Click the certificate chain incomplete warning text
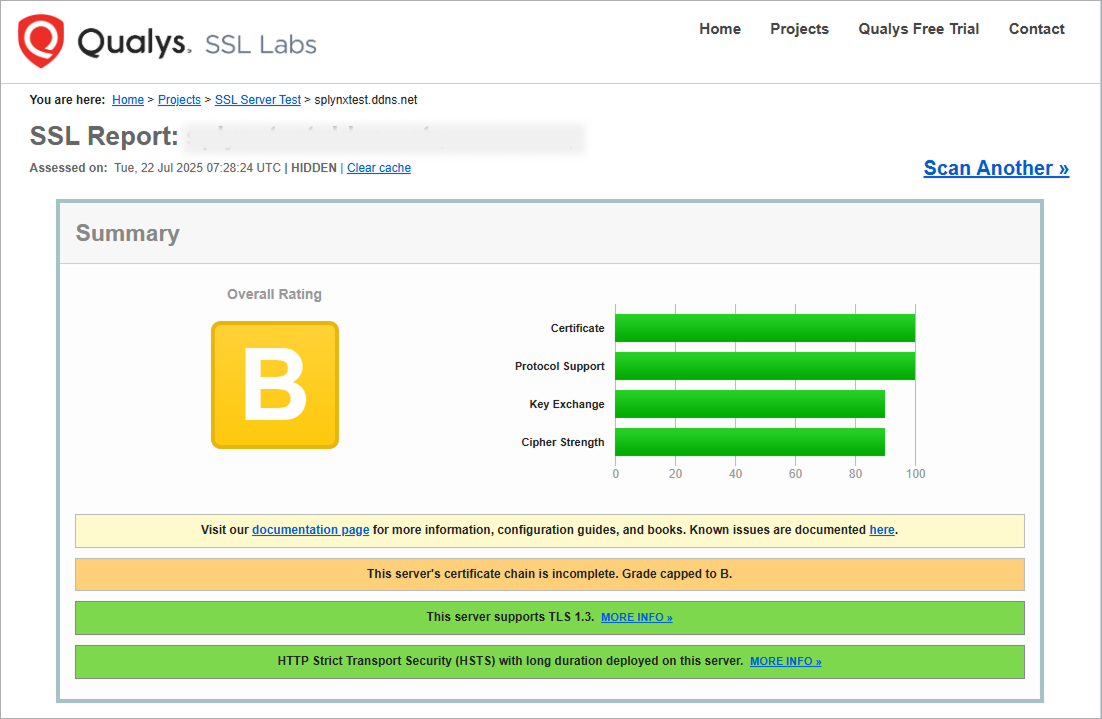The height and width of the screenshot is (719, 1102). point(550,574)
